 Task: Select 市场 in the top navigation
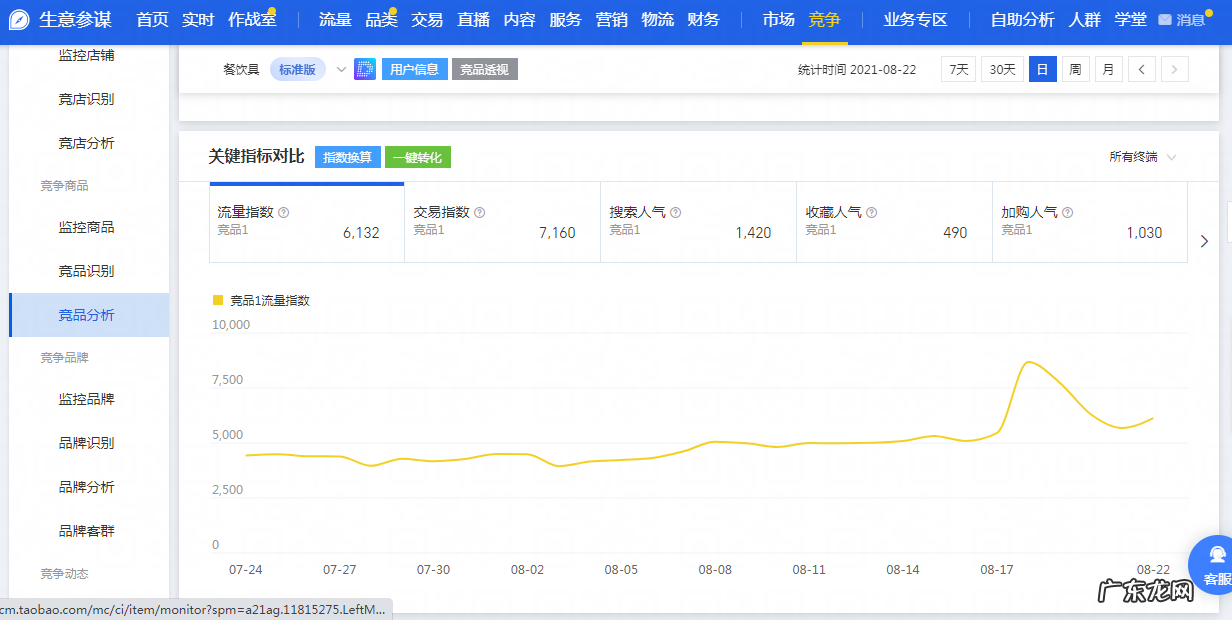click(779, 19)
